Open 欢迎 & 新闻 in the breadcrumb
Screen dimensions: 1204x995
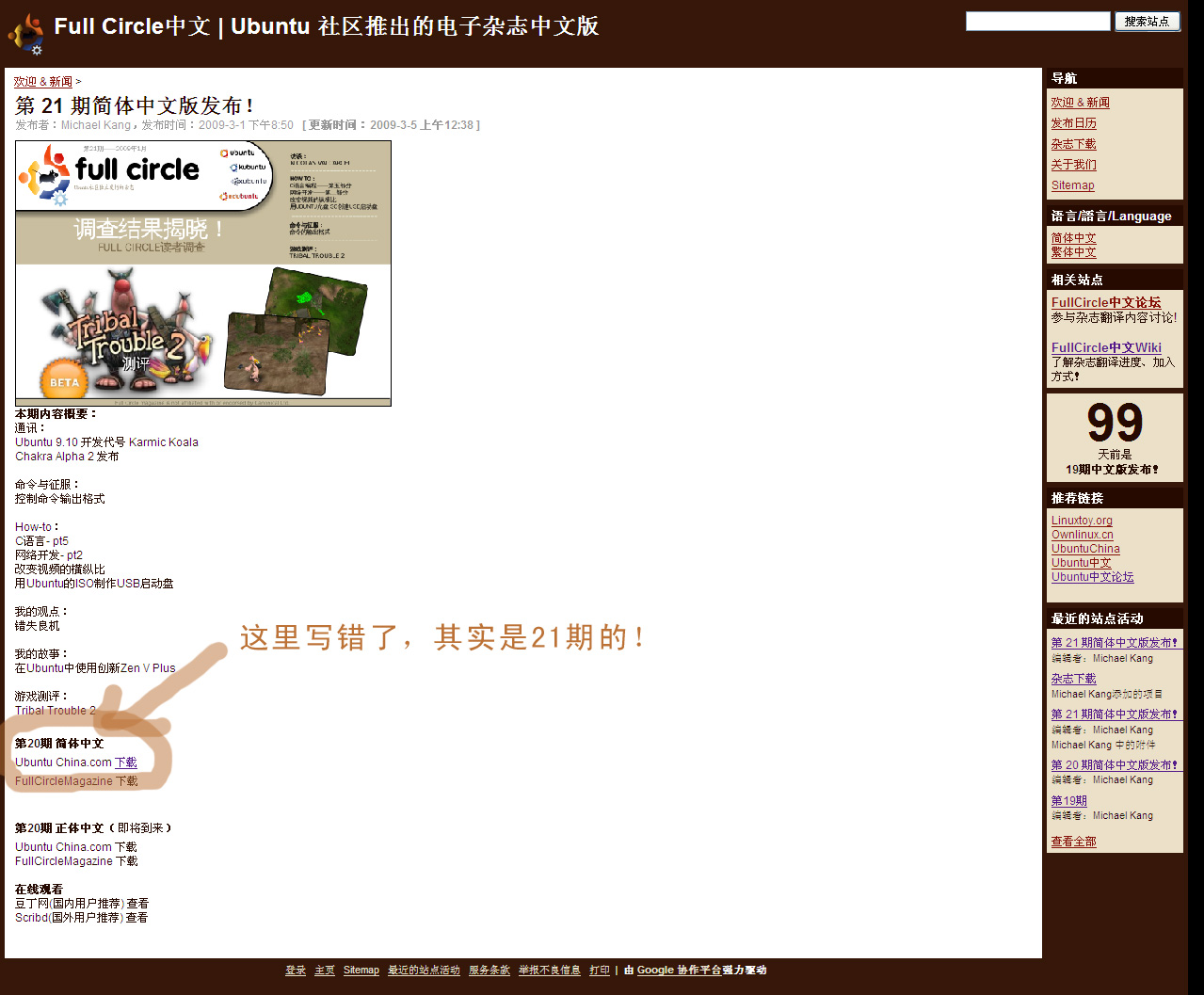pos(43,82)
